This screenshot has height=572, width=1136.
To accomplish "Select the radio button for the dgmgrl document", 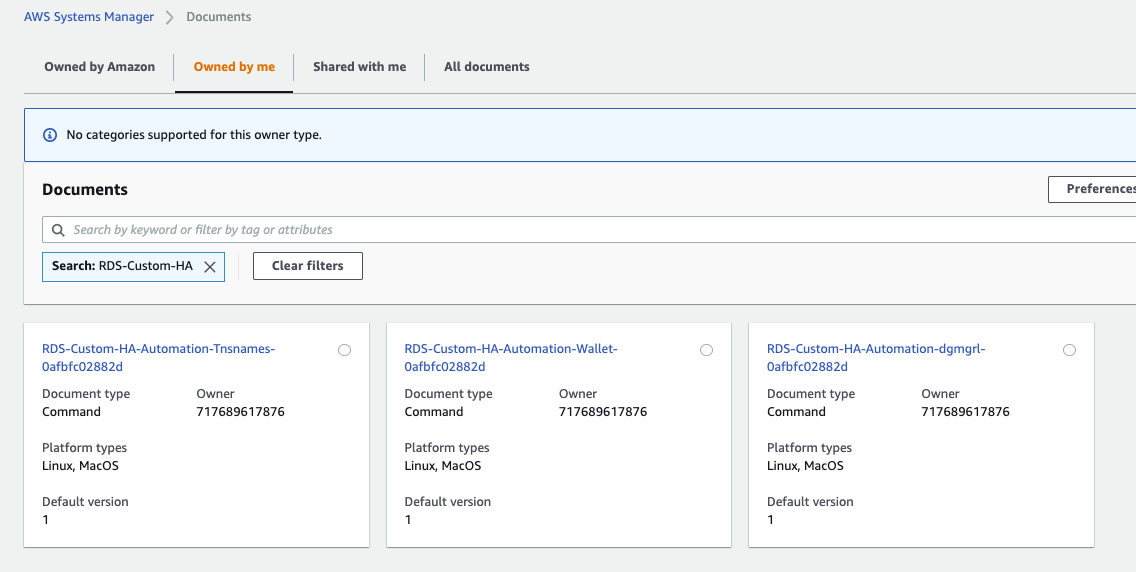I will coord(1069,350).
